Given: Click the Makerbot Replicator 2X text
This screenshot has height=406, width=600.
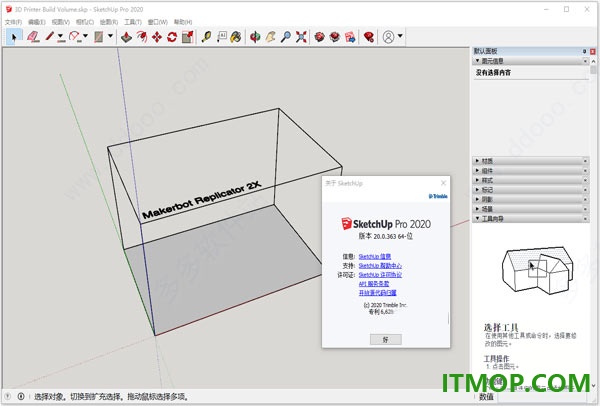Looking at the screenshot, I should (201, 200).
